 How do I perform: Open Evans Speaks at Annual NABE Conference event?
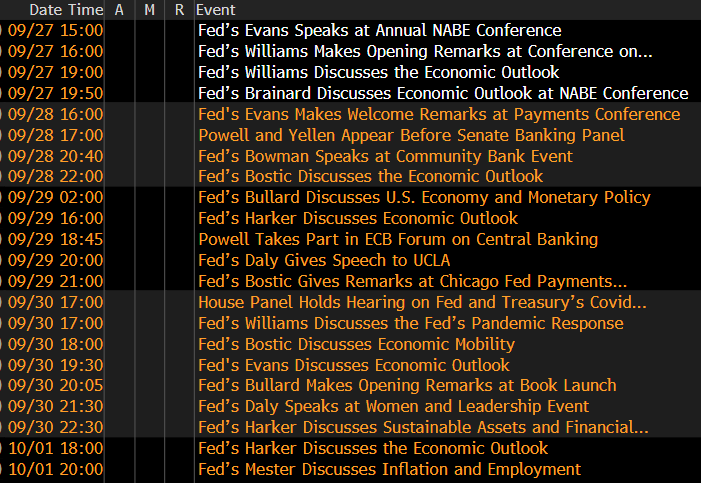(x=379, y=31)
